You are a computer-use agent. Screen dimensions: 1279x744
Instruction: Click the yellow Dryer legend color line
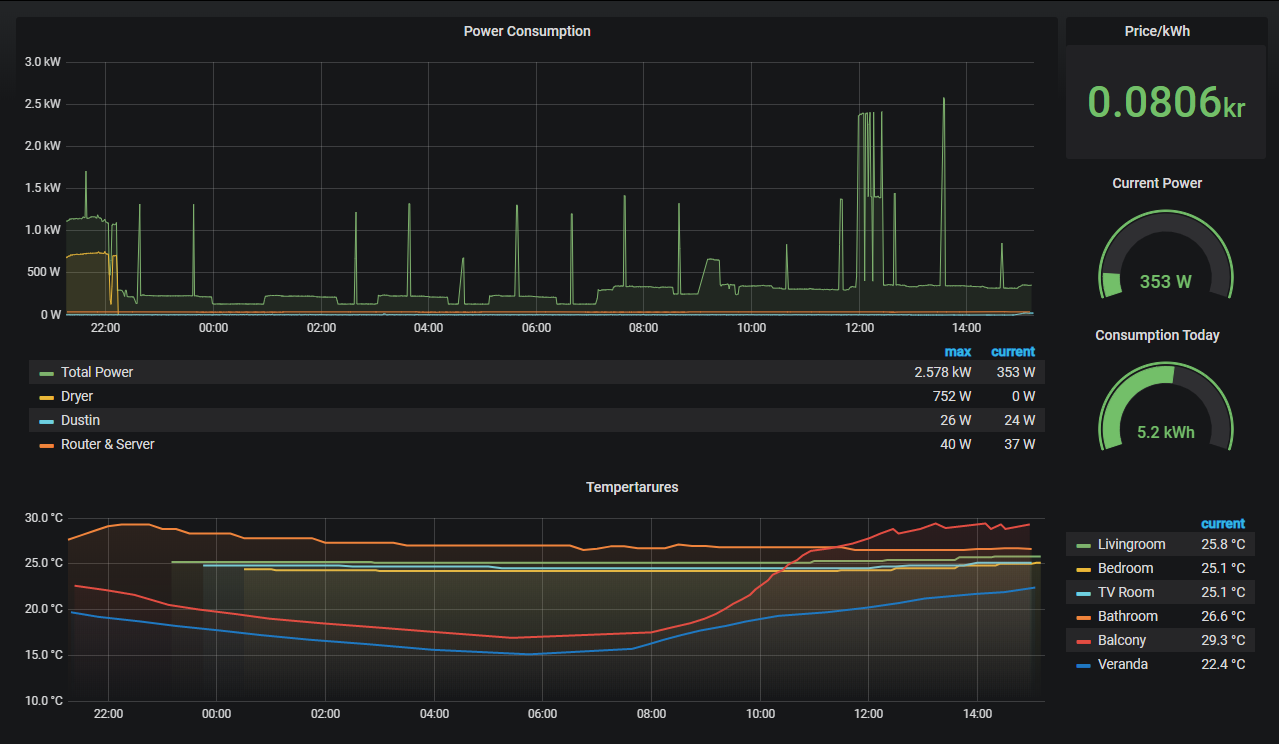(46, 397)
